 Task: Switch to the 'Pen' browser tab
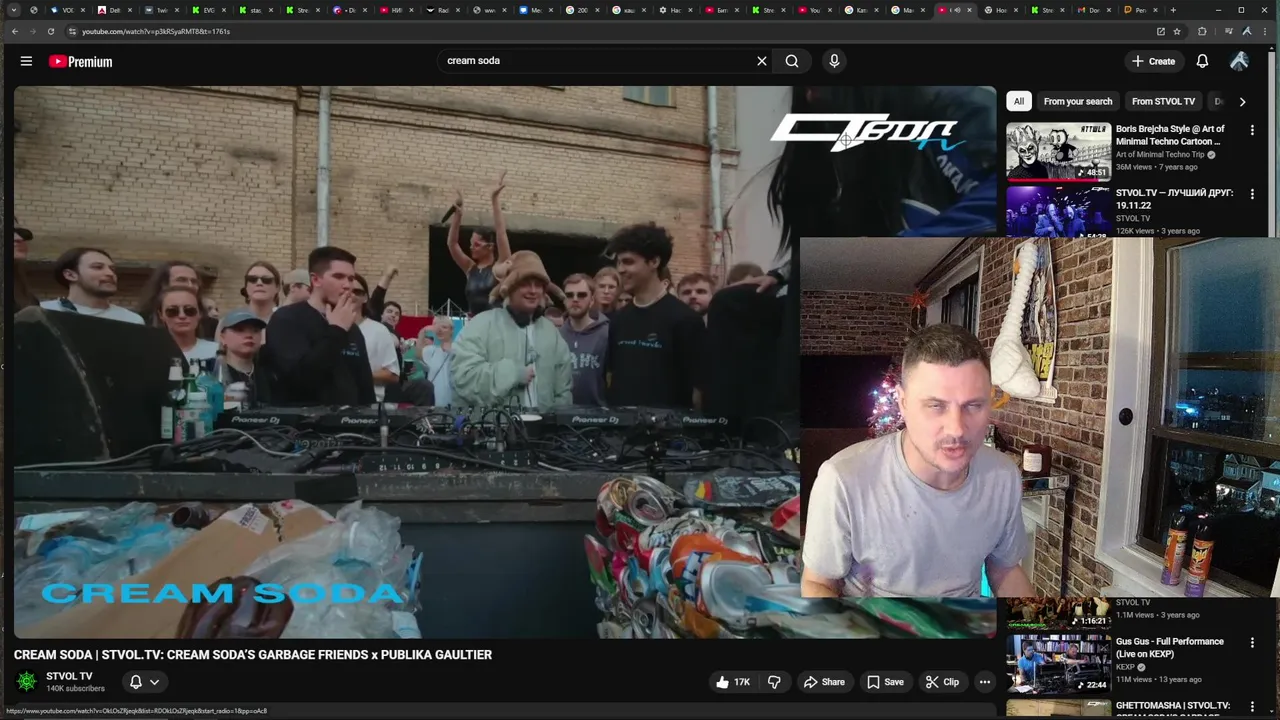click(x=1140, y=10)
